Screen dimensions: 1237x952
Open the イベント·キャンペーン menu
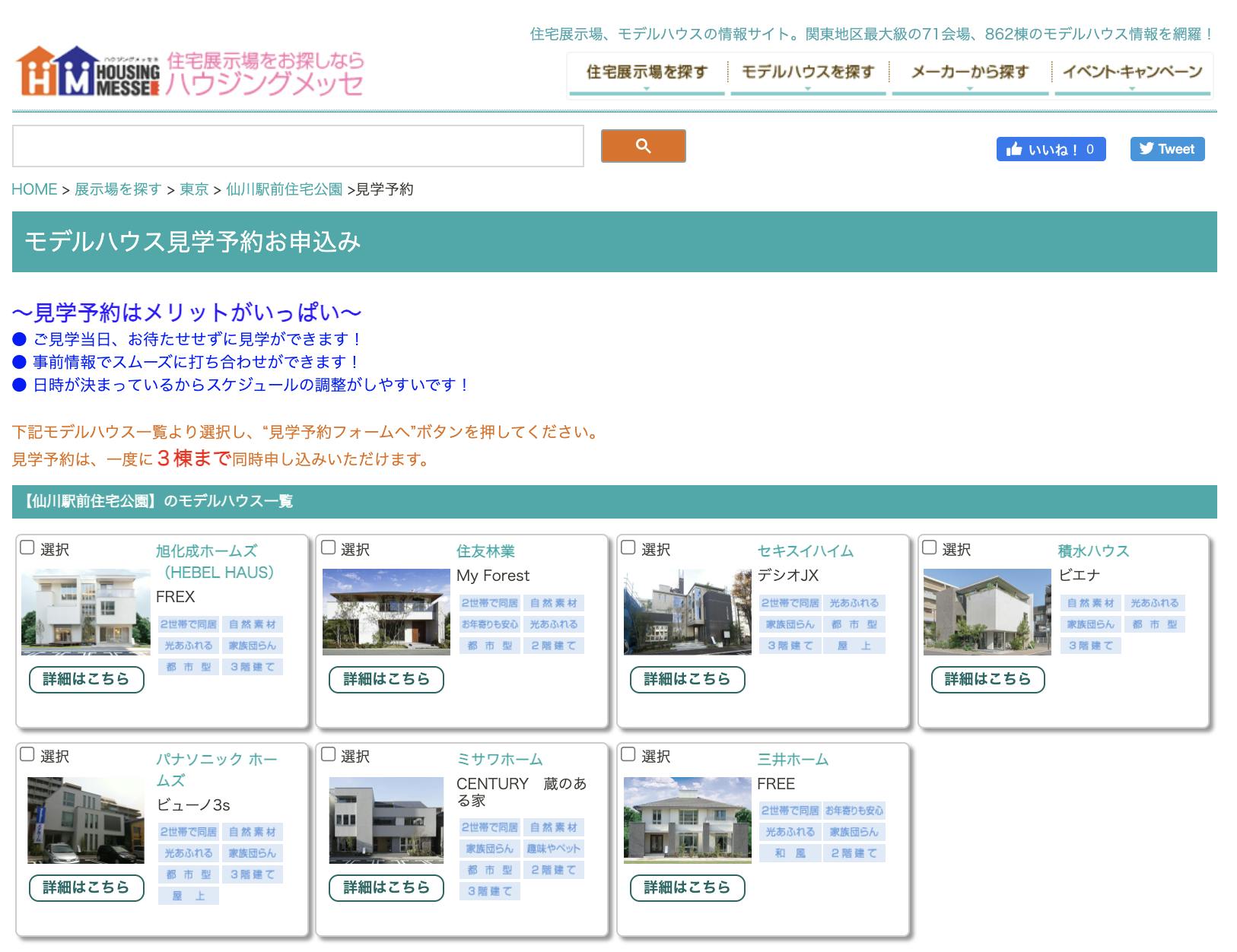point(1132,73)
